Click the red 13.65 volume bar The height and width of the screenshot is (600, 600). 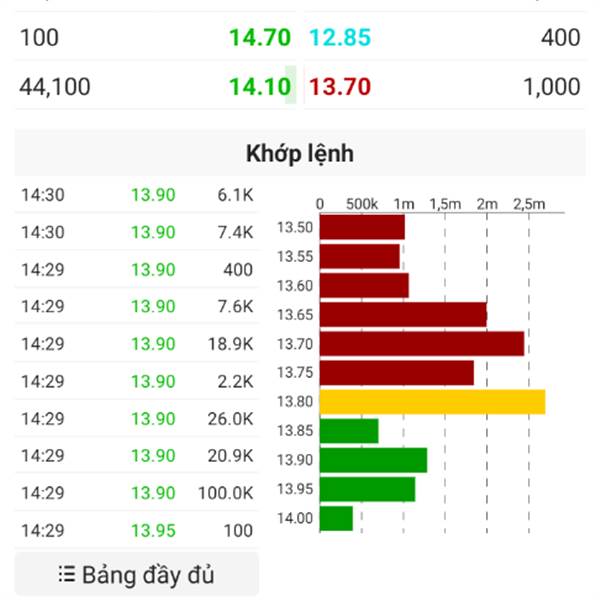point(403,315)
